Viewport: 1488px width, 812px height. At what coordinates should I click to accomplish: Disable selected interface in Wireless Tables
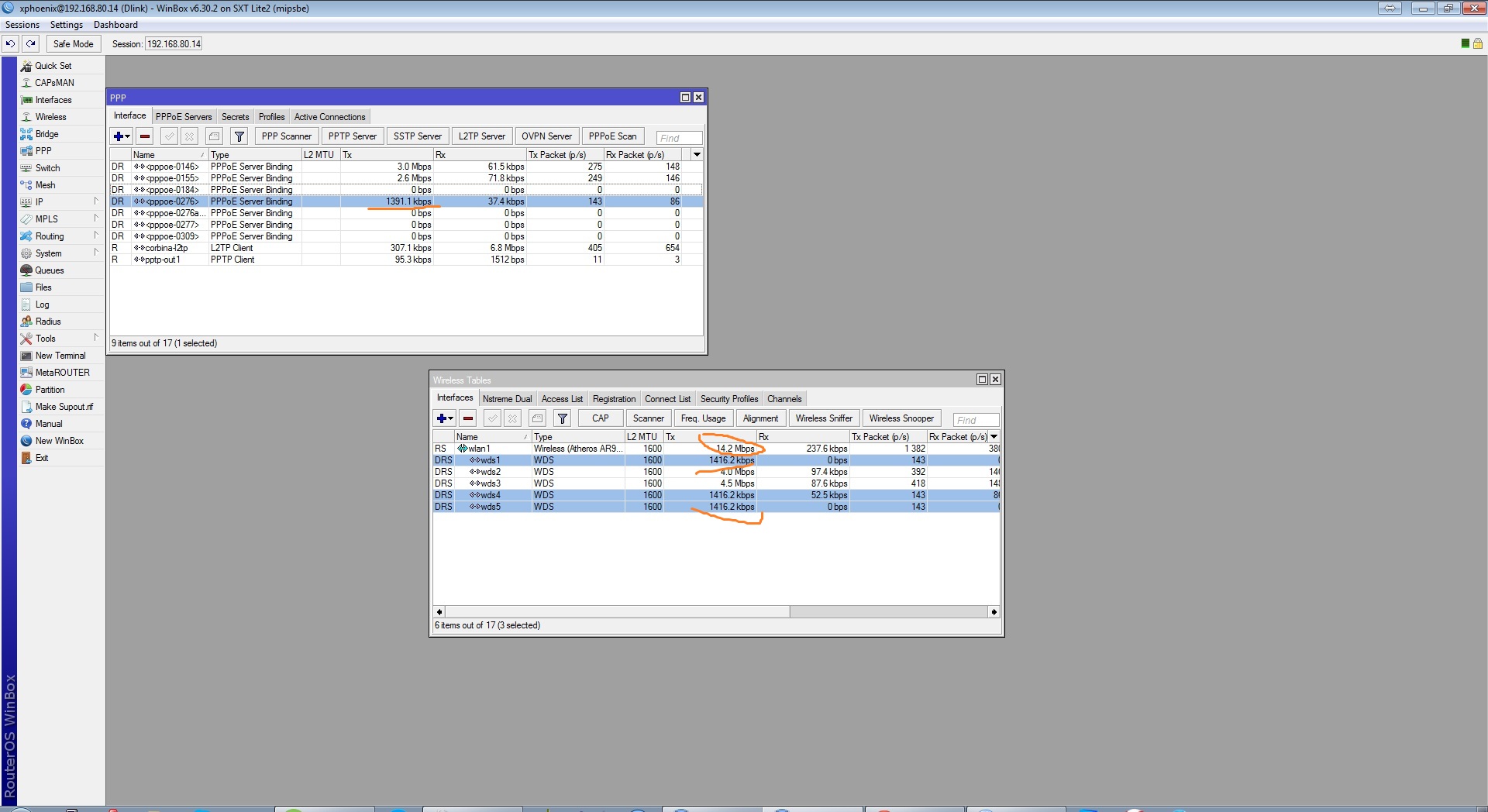coord(512,418)
